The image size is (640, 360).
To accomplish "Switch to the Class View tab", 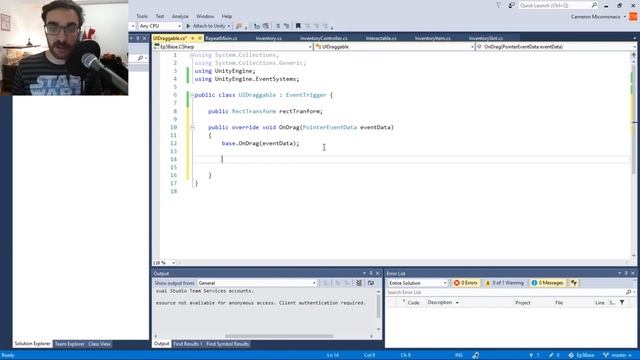I will 99,344.
